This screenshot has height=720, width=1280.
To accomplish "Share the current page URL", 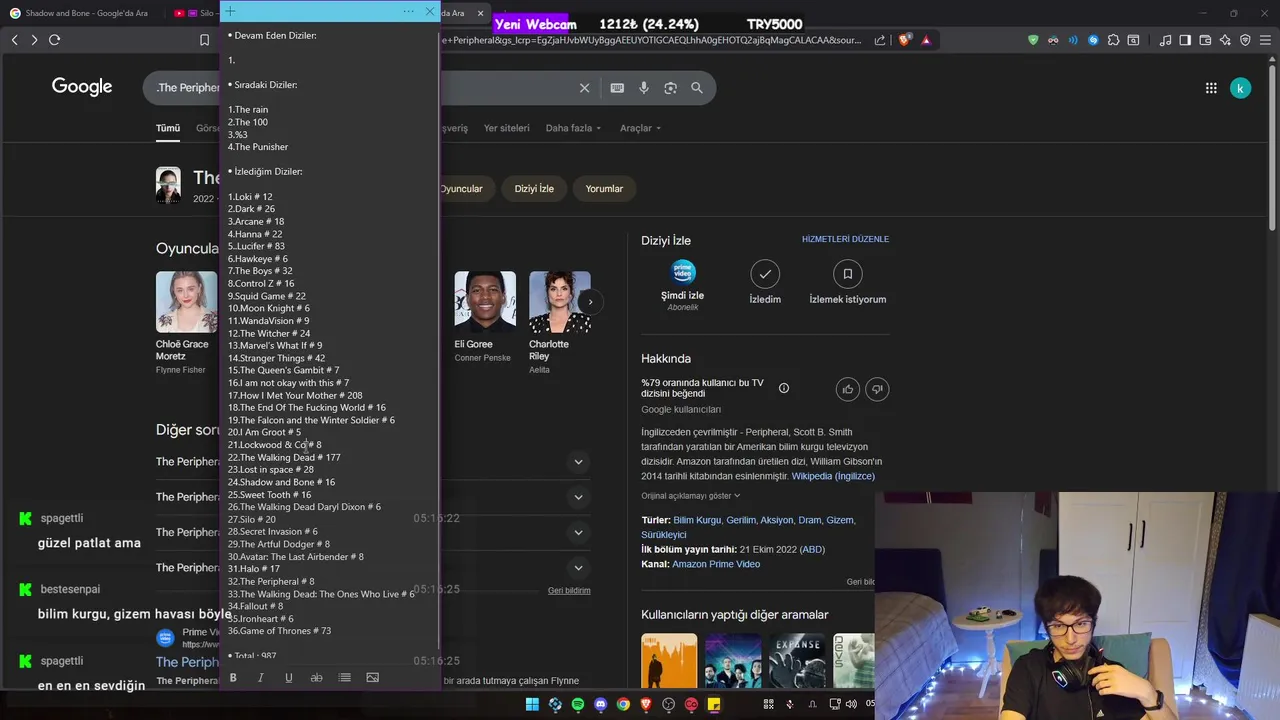I will (x=880, y=40).
